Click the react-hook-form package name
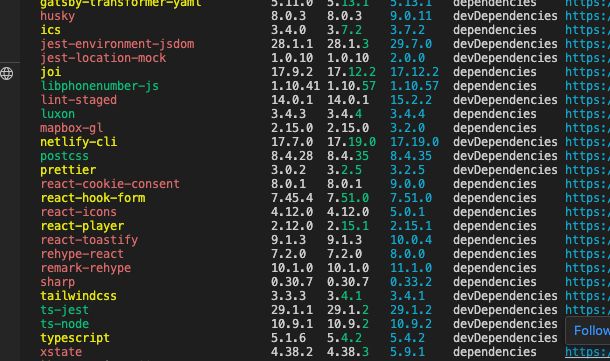Screen dimensions: 610x361 93,198
